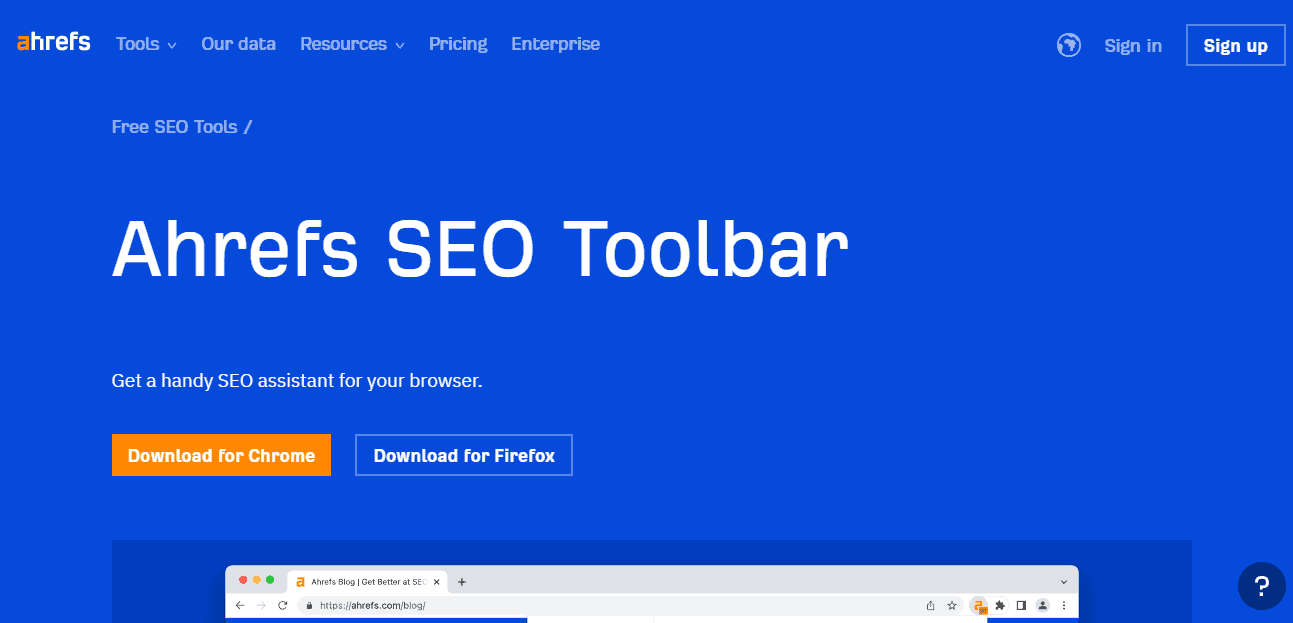This screenshot has width=1293, height=623.
Task: Click the chevron at the browser window's top right
Action: pos(1063,581)
